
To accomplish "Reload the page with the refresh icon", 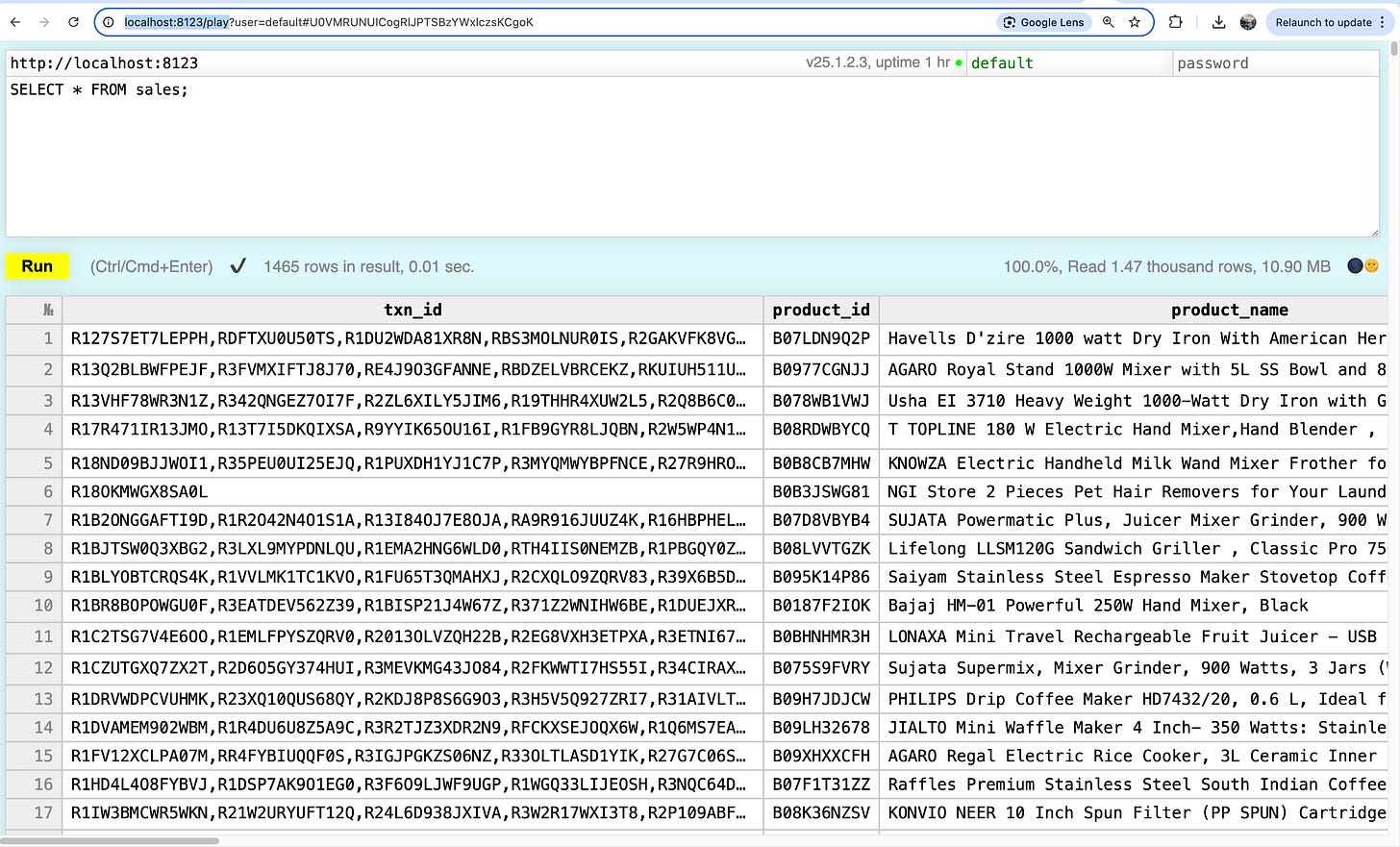I will (73, 22).
